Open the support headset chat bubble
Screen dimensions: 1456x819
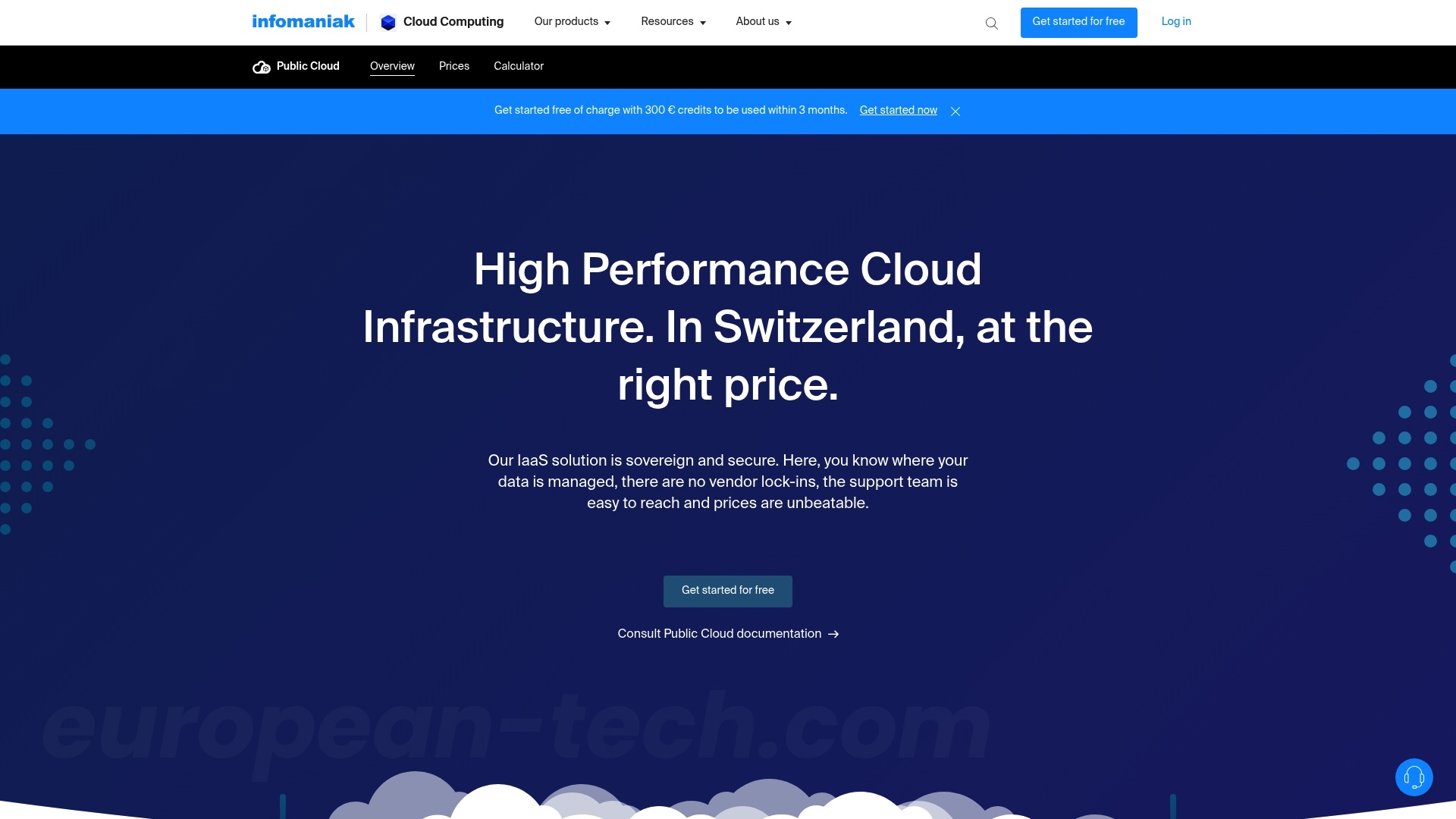click(x=1413, y=777)
